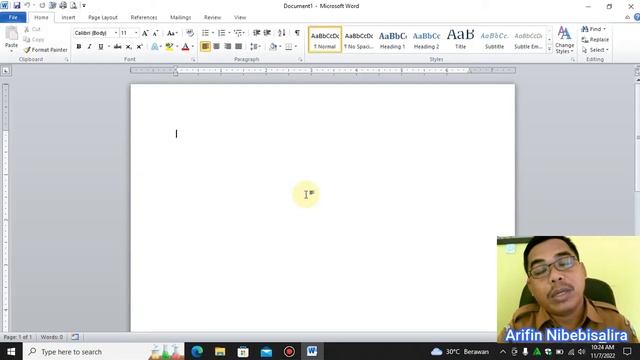Click the Sort icon

282,33
